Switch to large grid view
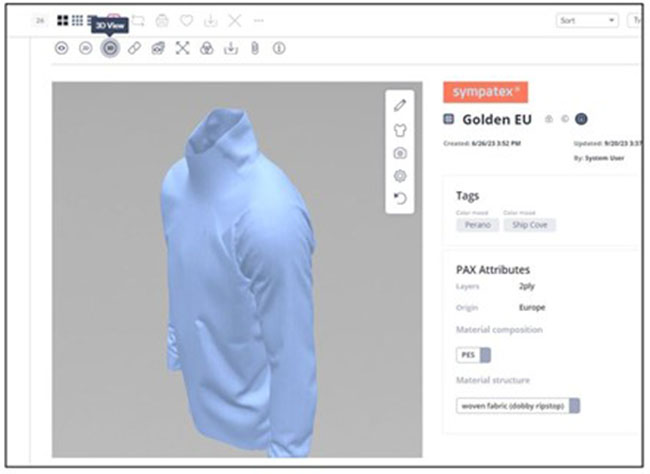650x474 pixels. (x=63, y=20)
